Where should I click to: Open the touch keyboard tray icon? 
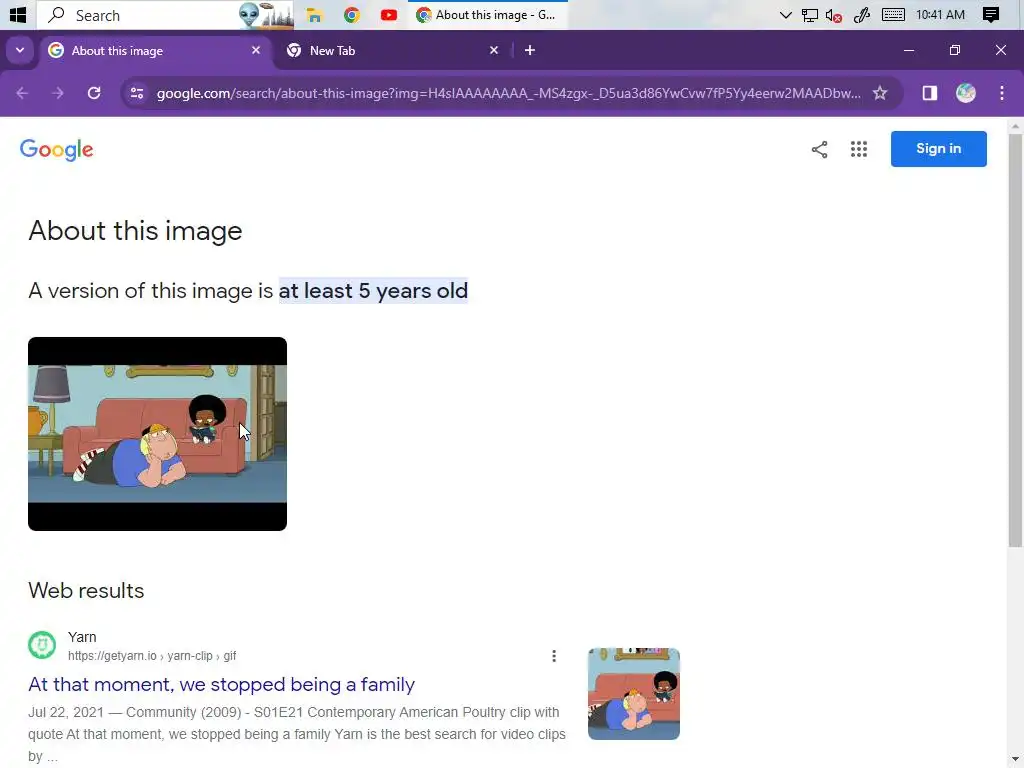tap(893, 15)
